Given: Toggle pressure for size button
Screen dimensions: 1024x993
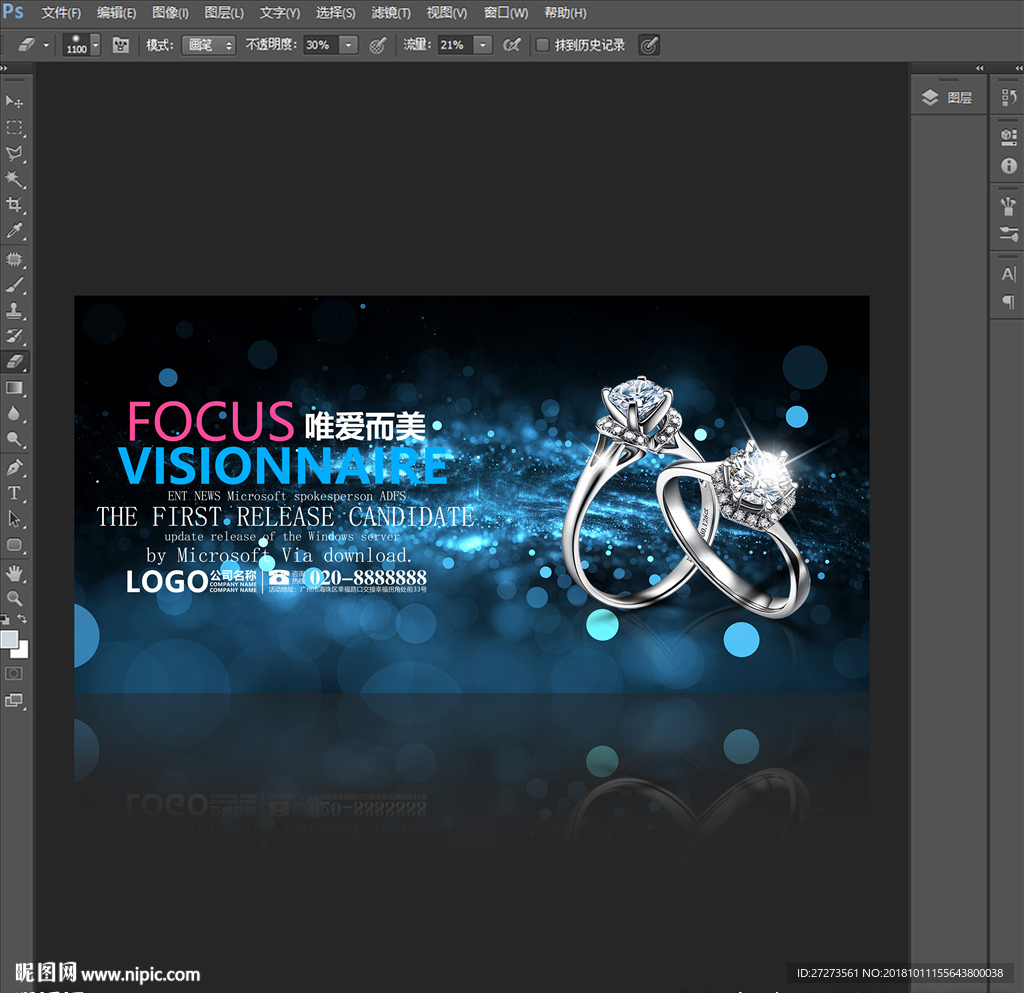Looking at the screenshot, I should [x=648, y=45].
